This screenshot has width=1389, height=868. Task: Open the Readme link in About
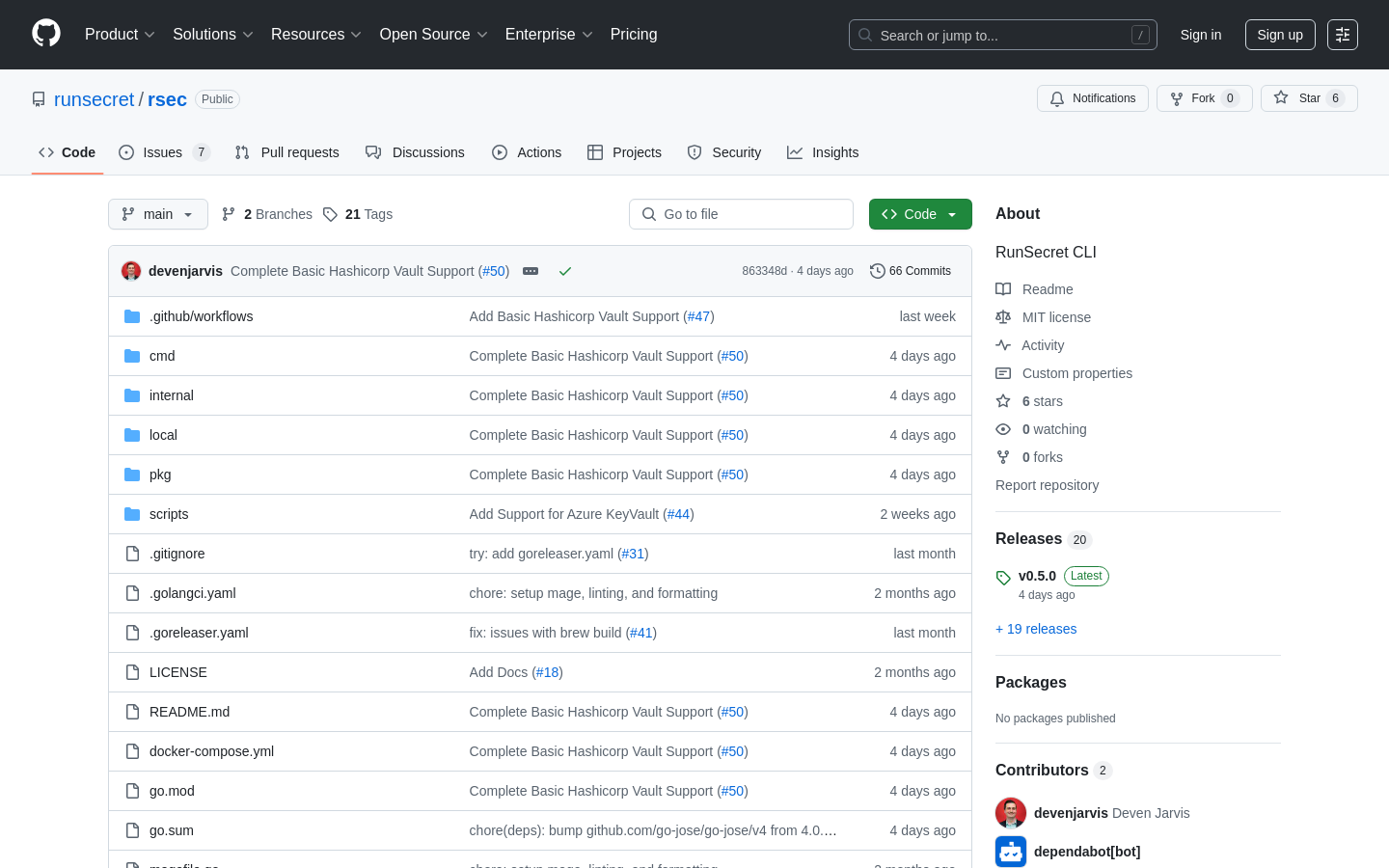tap(1034, 289)
